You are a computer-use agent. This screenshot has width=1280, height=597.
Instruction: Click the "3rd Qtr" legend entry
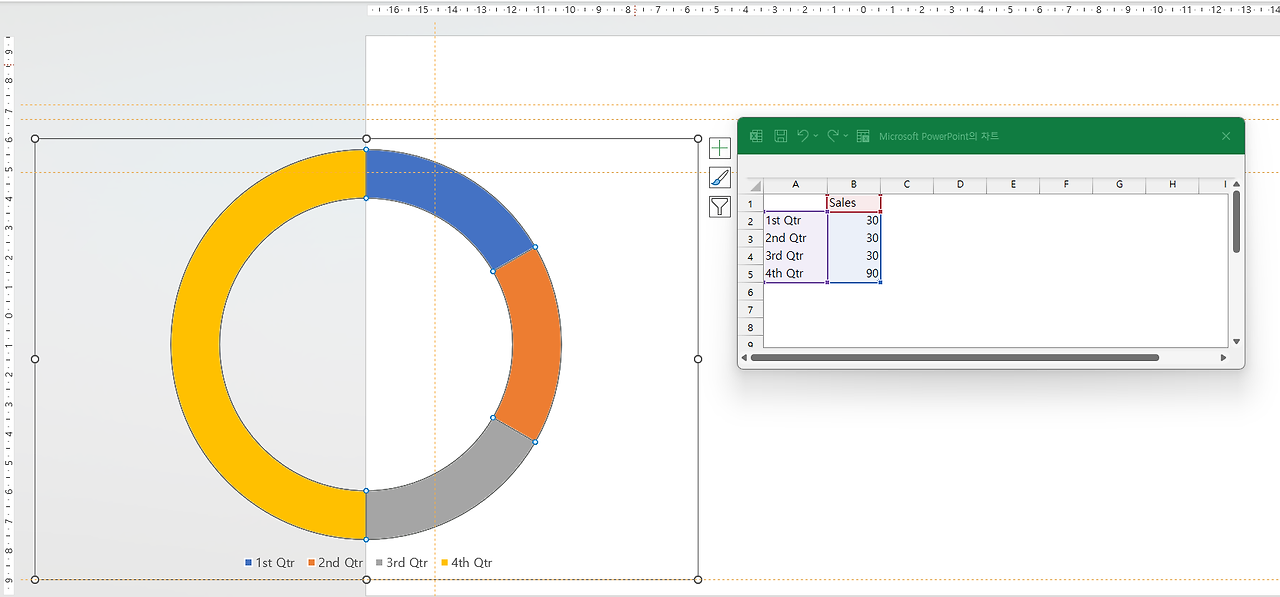(402, 563)
